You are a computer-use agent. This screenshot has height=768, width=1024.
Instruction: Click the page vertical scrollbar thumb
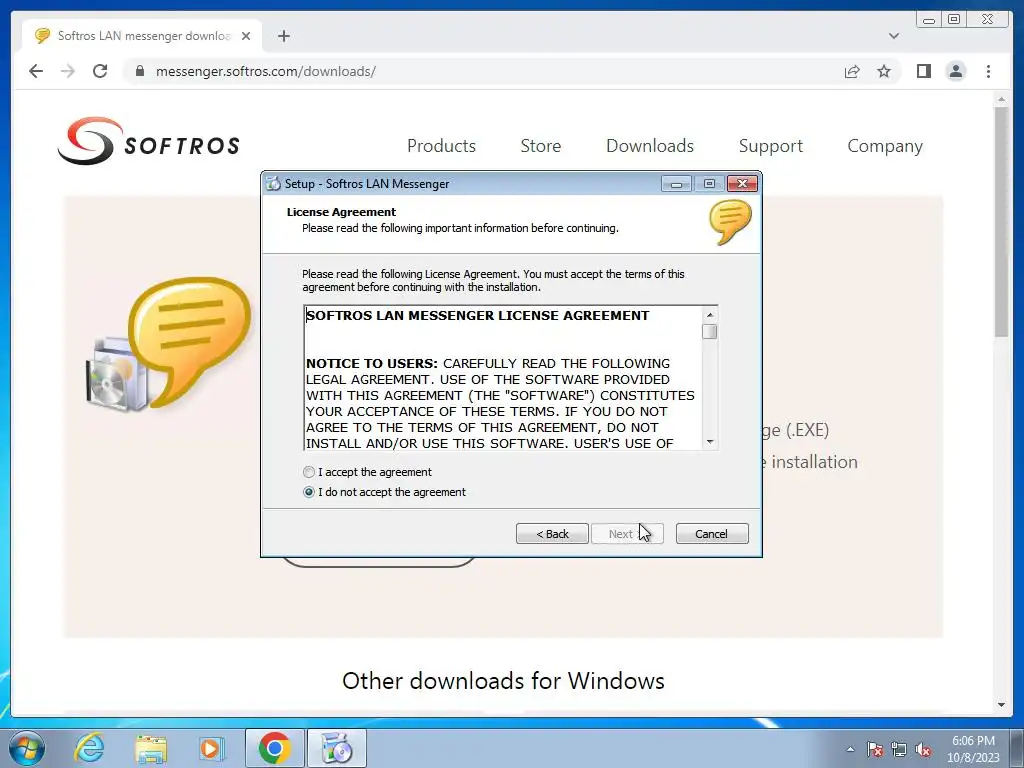click(x=1001, y=222)
